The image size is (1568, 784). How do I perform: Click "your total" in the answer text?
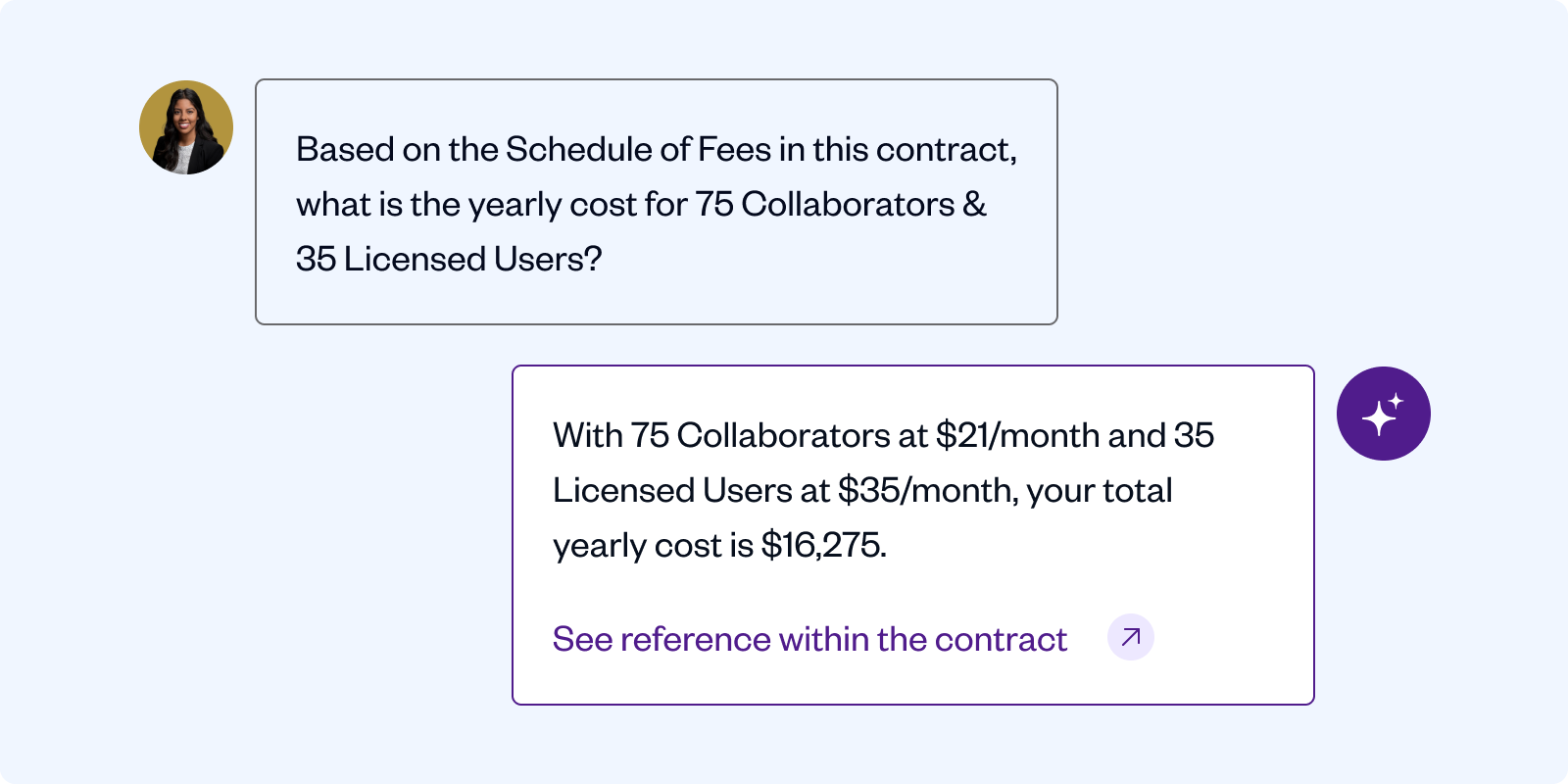pyautogui.click(x=1099, y=490)
